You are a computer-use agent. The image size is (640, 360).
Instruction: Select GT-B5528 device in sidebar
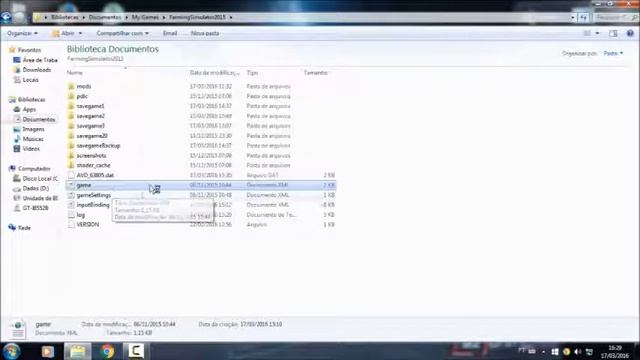pos(36,208)
